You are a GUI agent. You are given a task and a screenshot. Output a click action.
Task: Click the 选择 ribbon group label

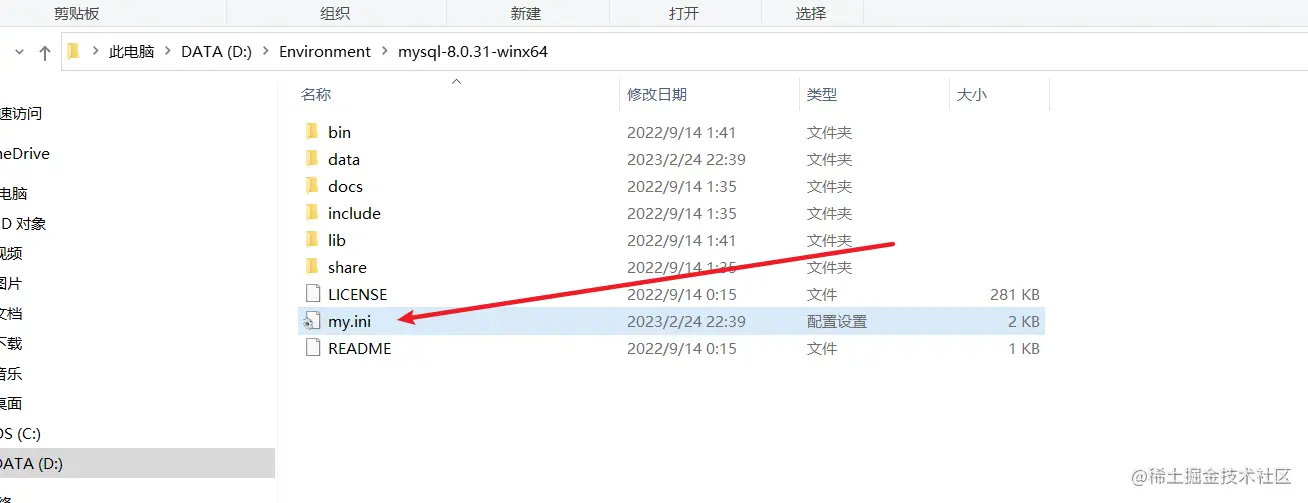(x=811, y=13)
